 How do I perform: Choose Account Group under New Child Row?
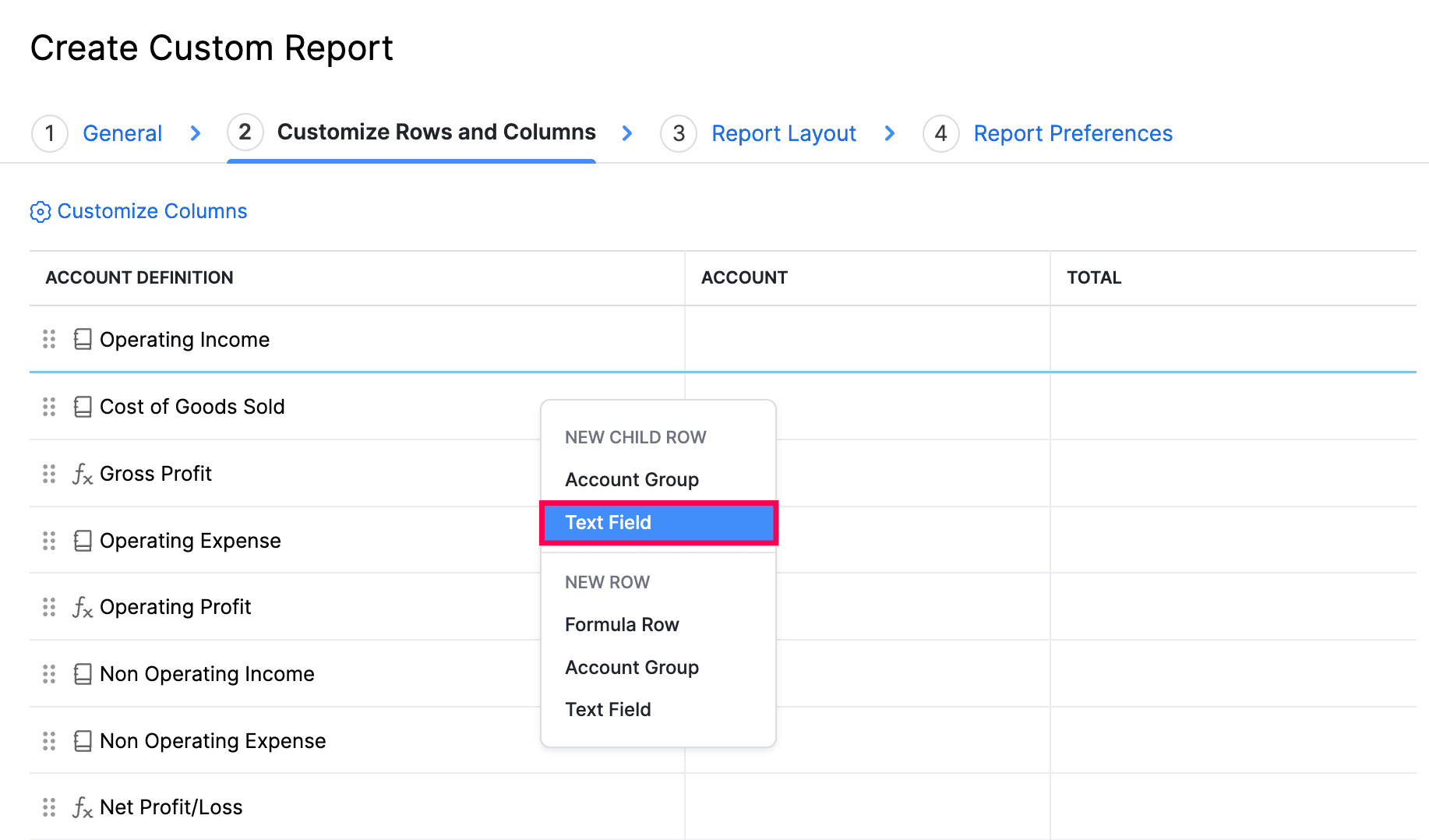(631, 480)
